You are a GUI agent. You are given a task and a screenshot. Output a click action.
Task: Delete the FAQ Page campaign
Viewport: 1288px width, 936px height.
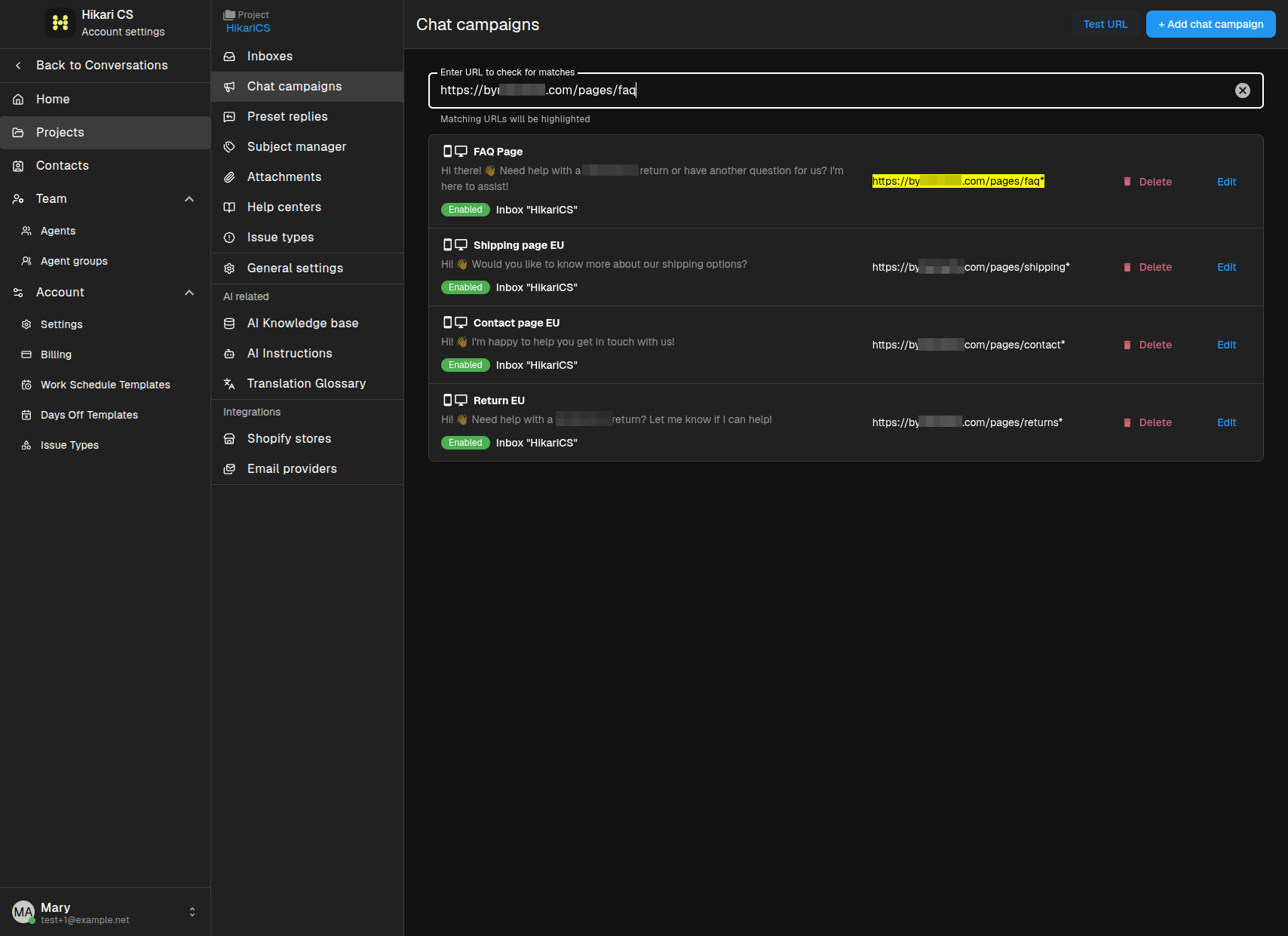pyautogui.click(x=1147, y=182)
